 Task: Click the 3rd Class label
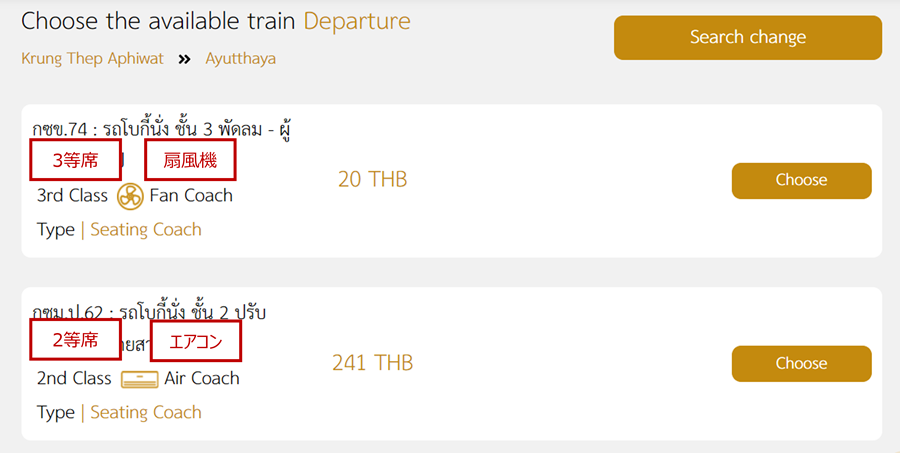click(x=72, y=196)
